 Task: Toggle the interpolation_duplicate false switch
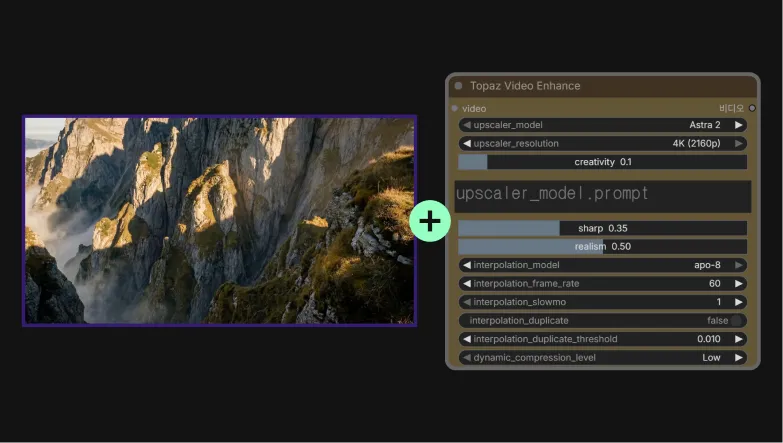(737, 321)
